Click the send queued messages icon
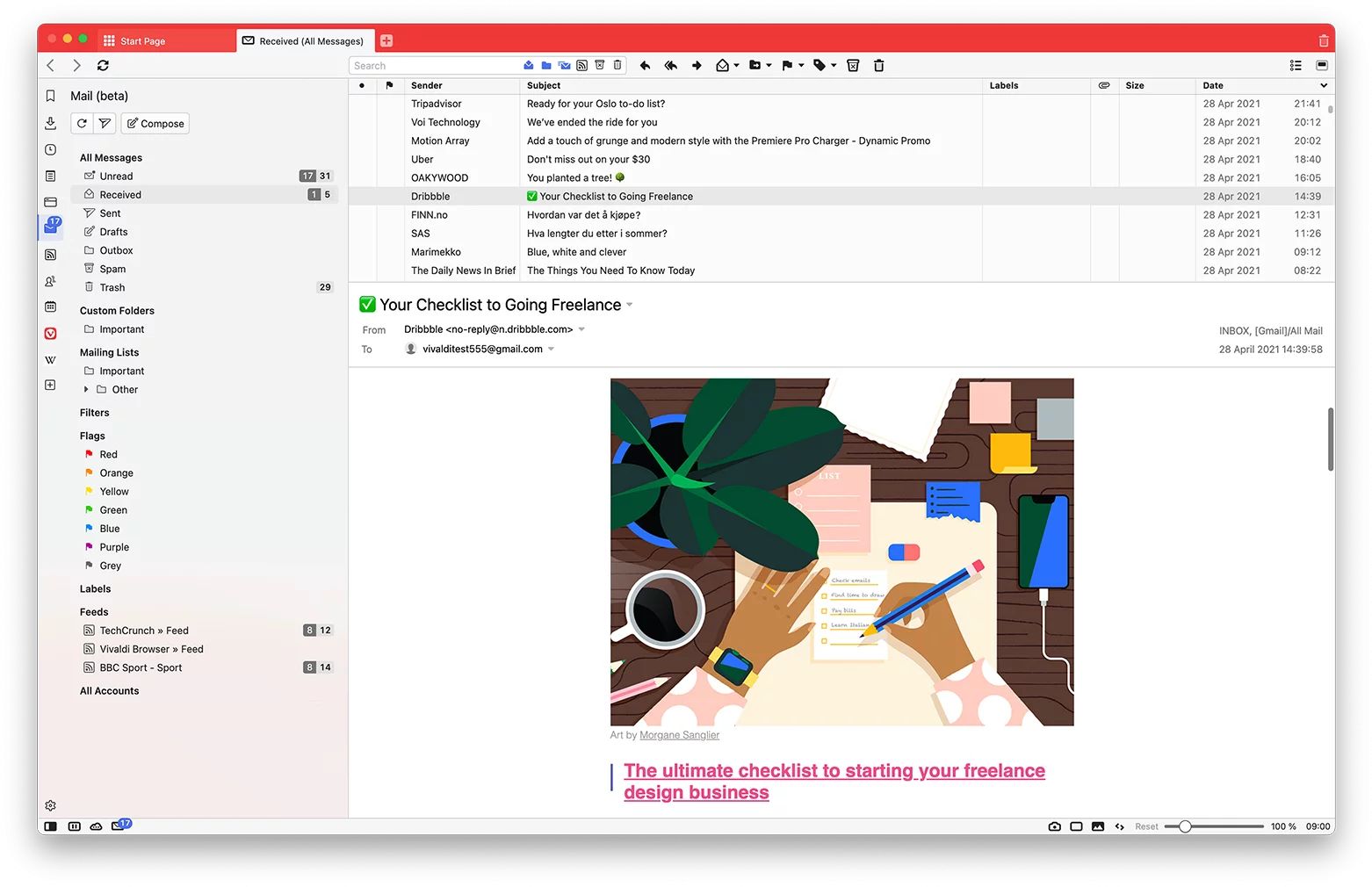 (x=105, y=124)
